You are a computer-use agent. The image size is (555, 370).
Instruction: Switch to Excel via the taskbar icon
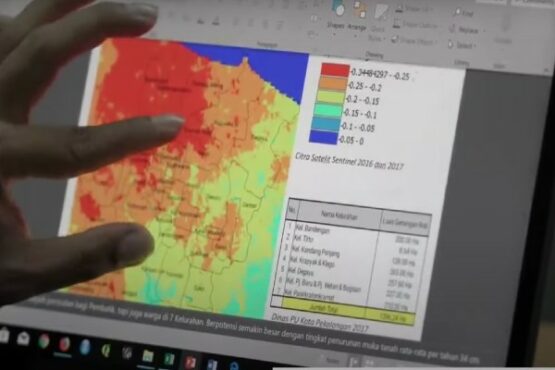click(x=169, y=358)
